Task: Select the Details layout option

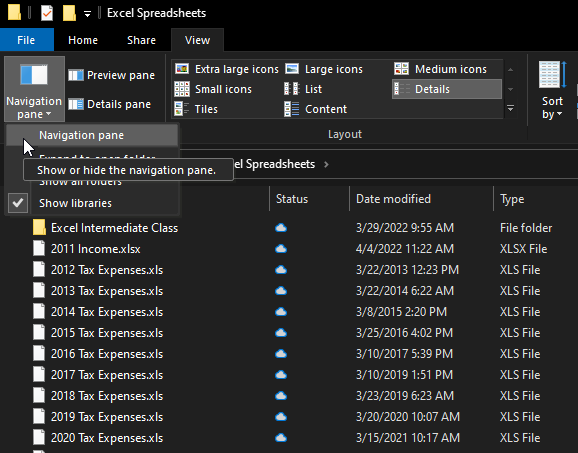Action: coord(447,89)
